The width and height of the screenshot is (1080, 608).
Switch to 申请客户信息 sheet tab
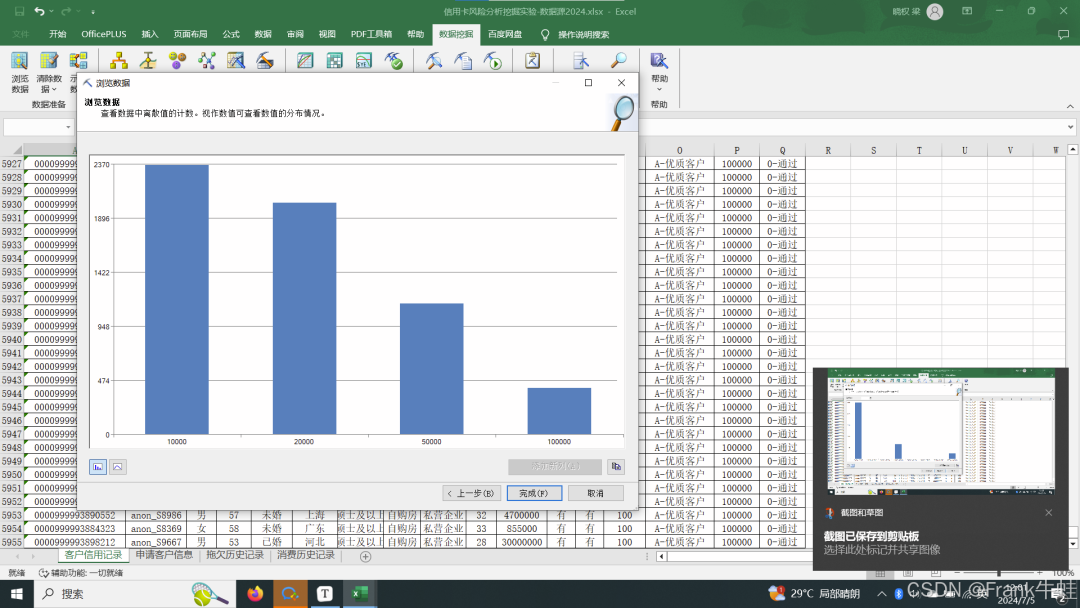pyautogui.click(x=164, y=555)
